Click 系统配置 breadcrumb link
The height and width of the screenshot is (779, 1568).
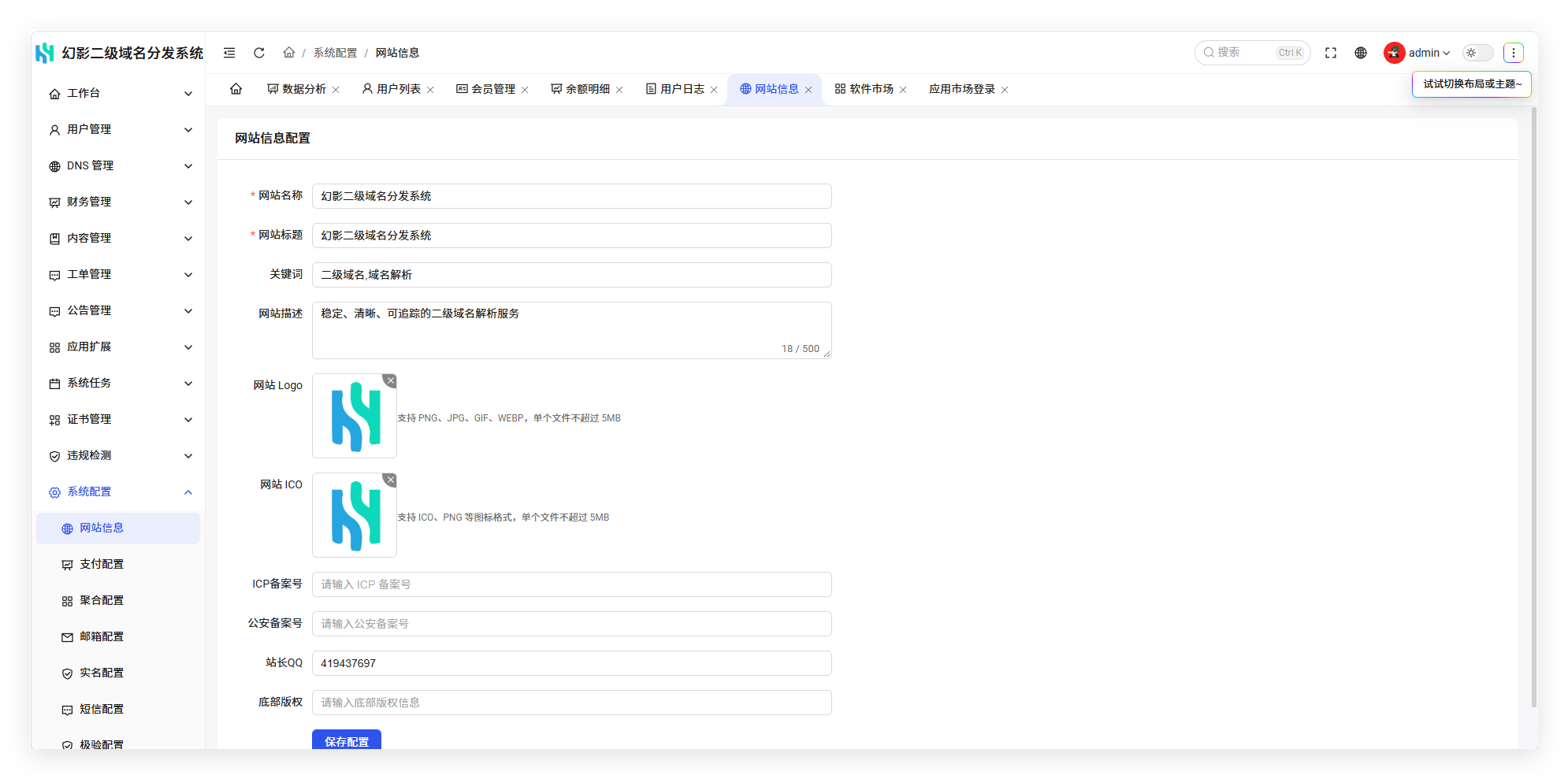(335, 53)
